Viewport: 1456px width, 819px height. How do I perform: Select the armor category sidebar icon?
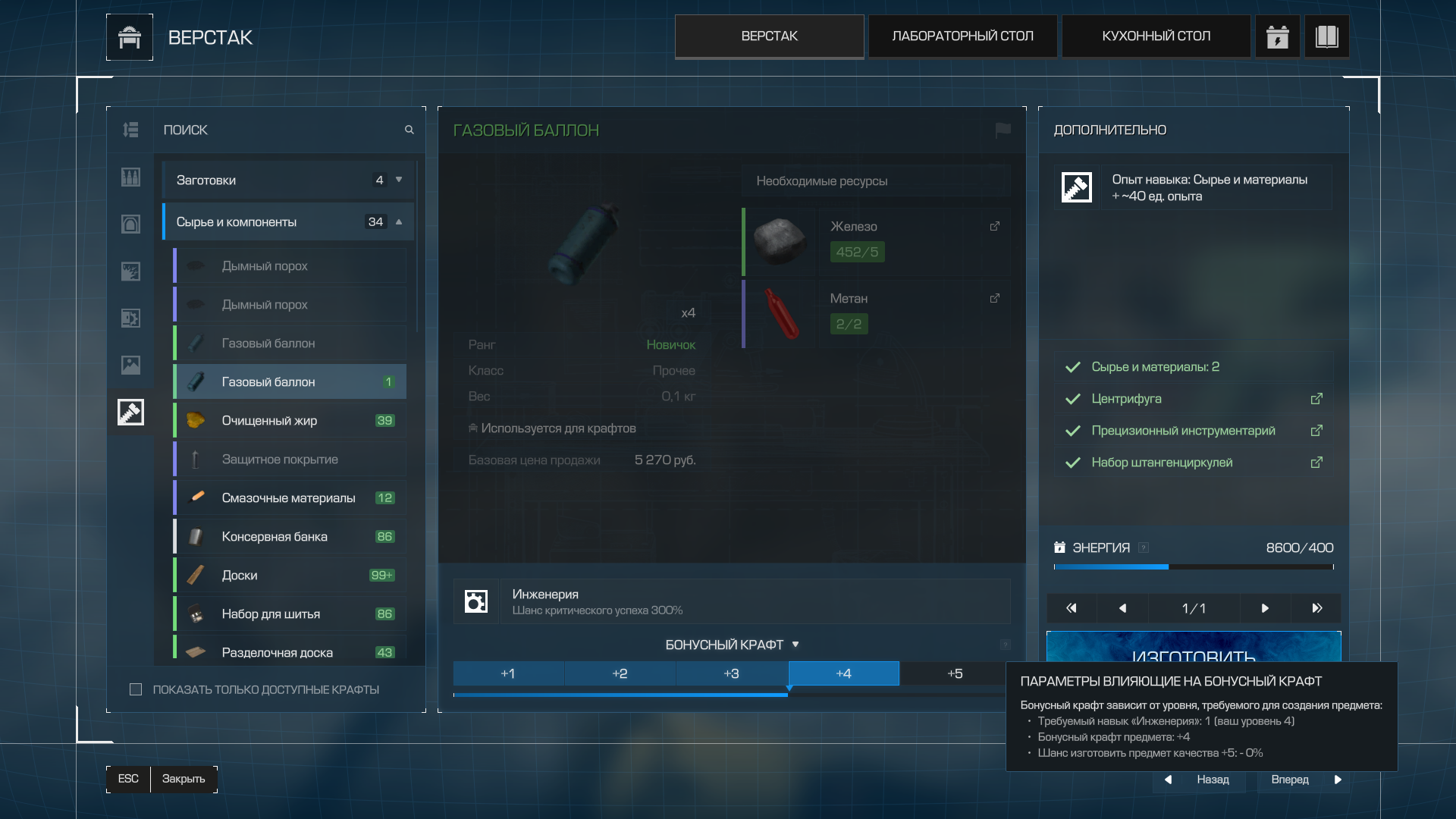click(130, 224)
